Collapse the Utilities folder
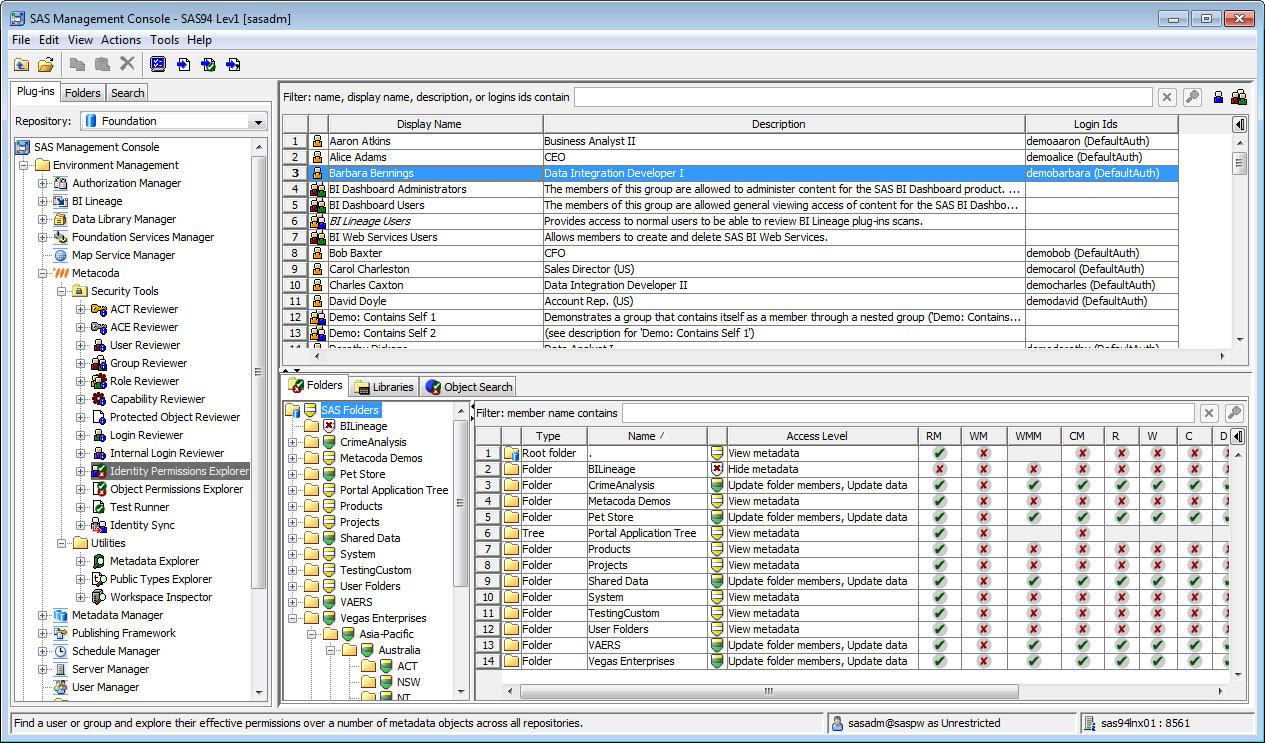The height and width of the screenshot is (743, 1265). [x=62, y=543]
